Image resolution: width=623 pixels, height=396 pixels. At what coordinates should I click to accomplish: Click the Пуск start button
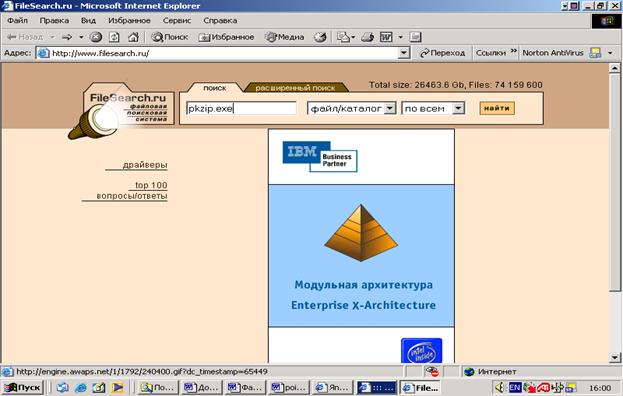coord(23,388)
